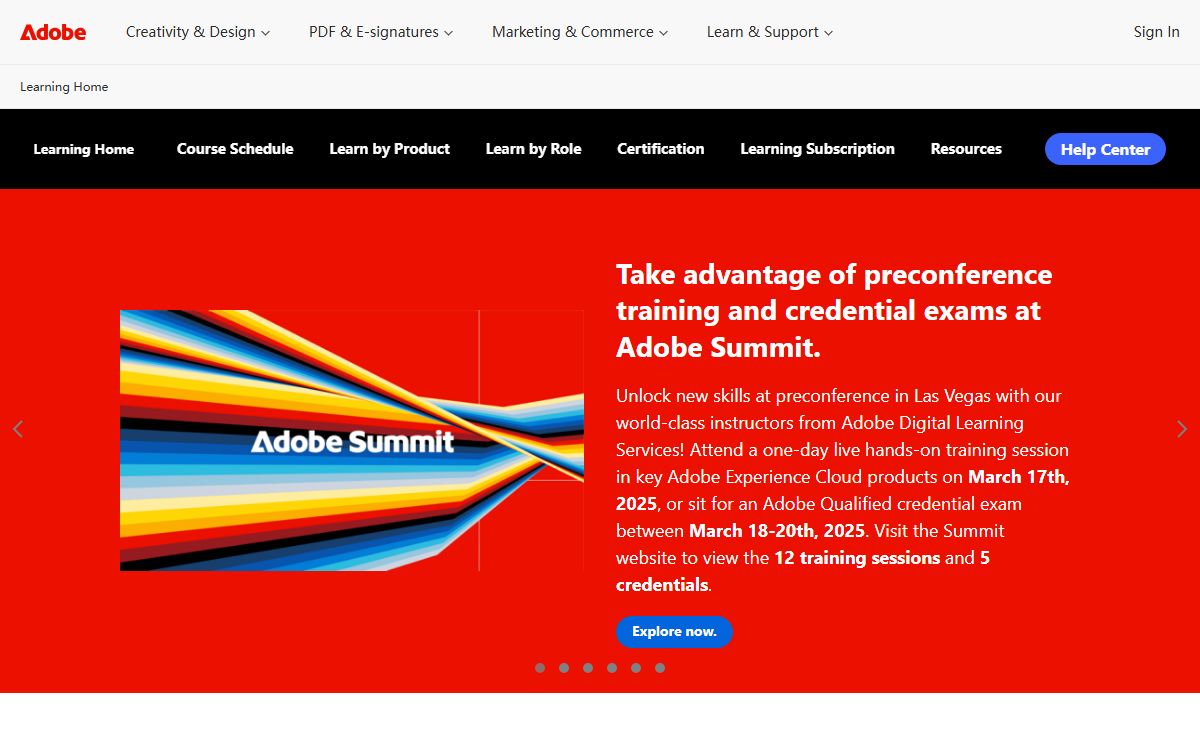Click the Explore now button

tap(674, 632)
